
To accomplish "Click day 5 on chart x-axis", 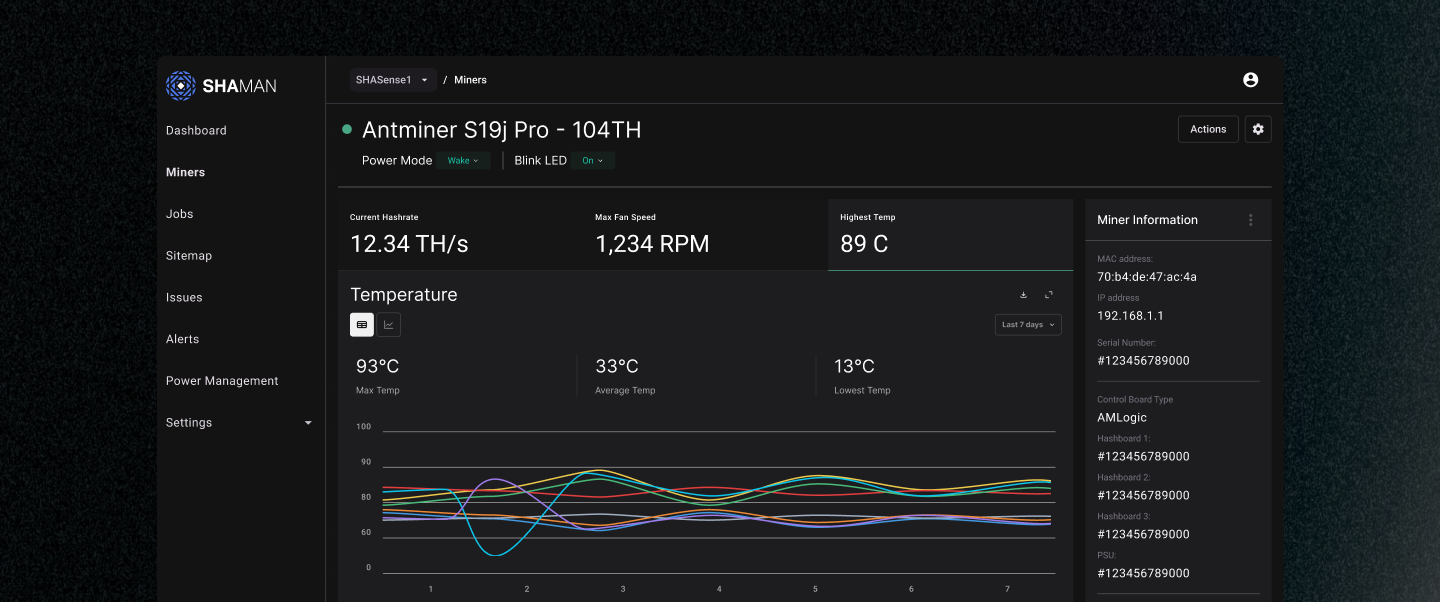I will coord(815,589).
